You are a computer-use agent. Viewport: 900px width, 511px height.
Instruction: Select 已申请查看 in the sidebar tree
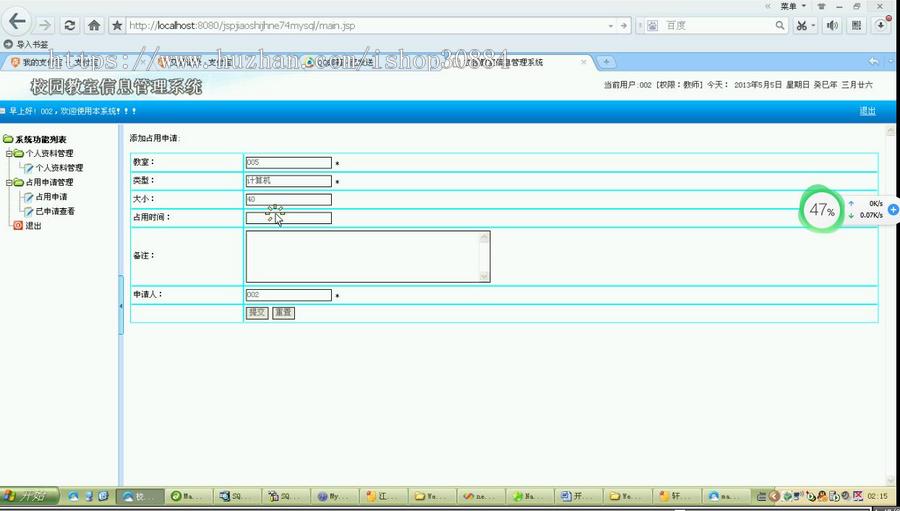(54, 211)
